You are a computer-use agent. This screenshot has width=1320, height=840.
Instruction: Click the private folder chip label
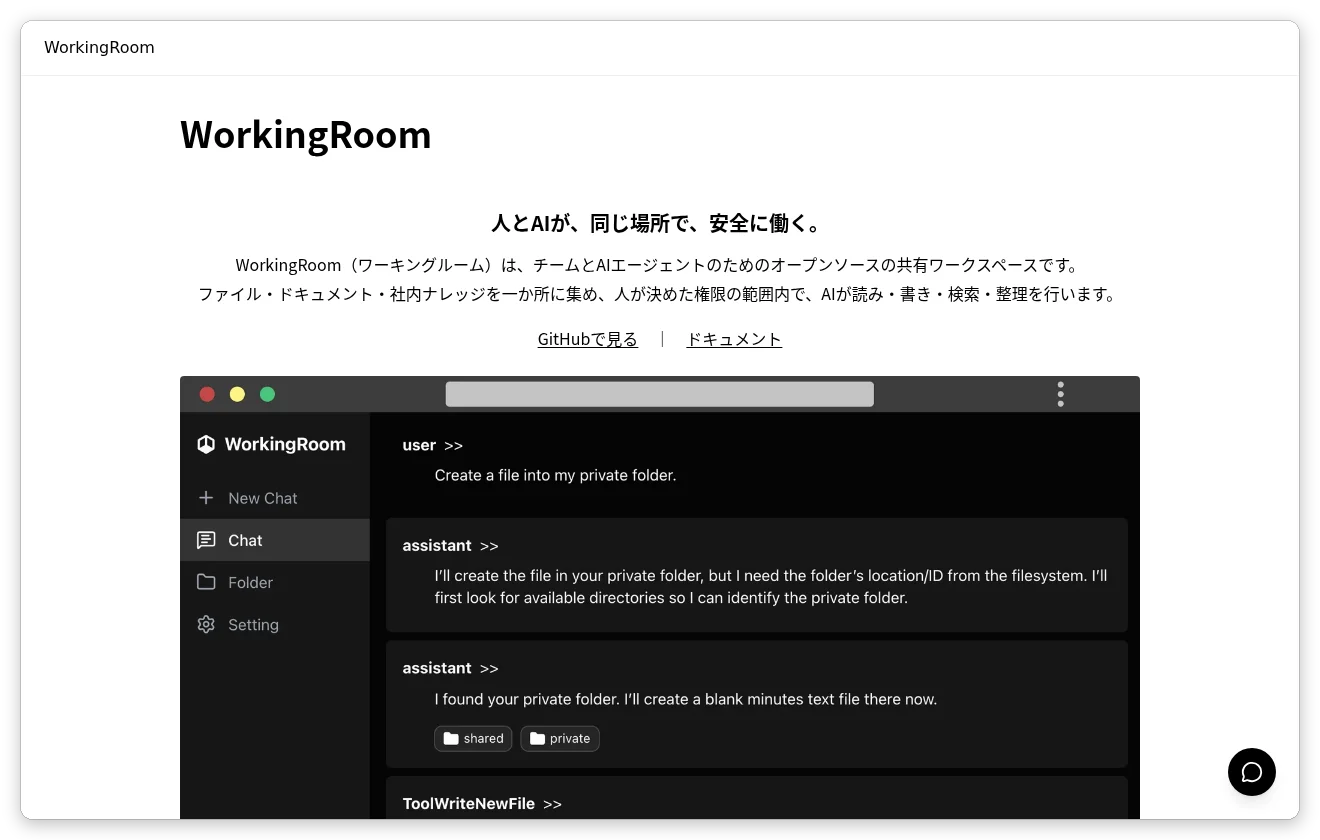tap(570, 738)
